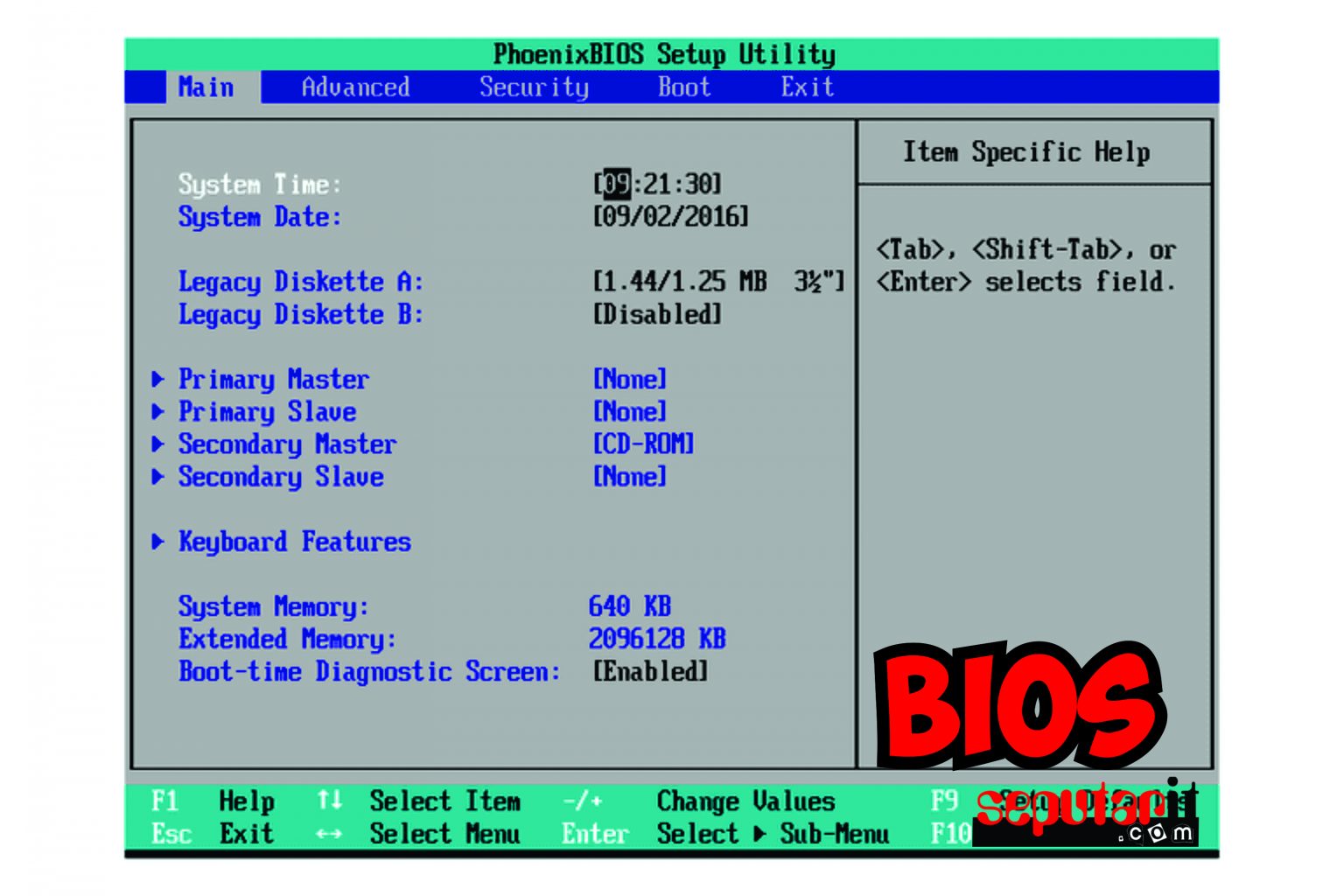This screenshot has height=896, width=1344.
Task: Expand the Primary Slave arrow
Action: (158, 411)
